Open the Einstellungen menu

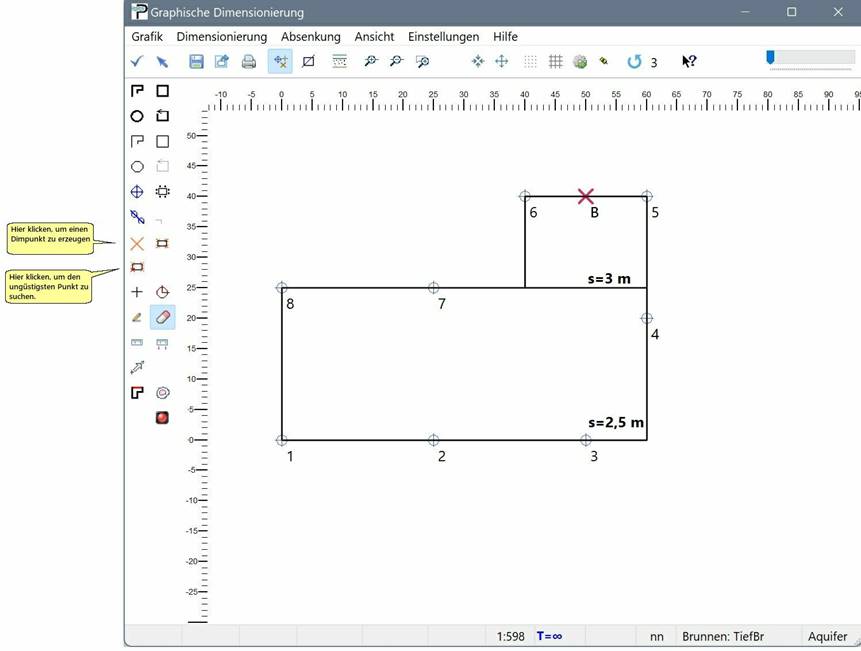point(443,37)
